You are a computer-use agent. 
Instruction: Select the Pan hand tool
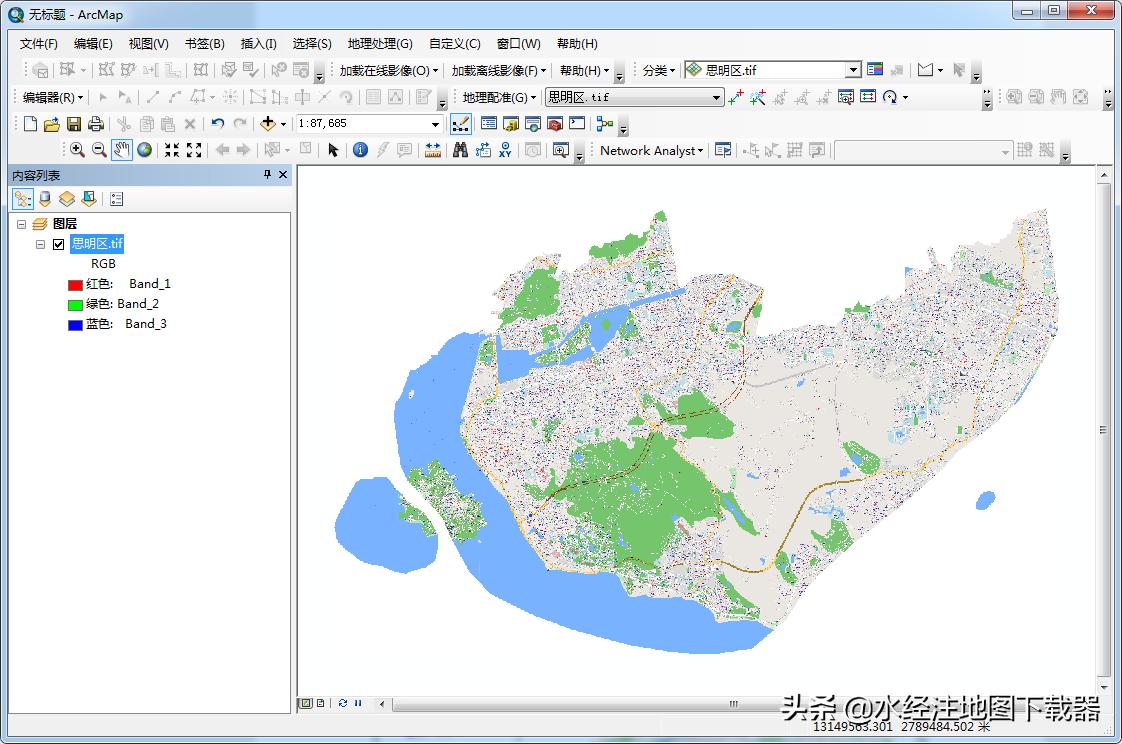[x=121, y=150]
